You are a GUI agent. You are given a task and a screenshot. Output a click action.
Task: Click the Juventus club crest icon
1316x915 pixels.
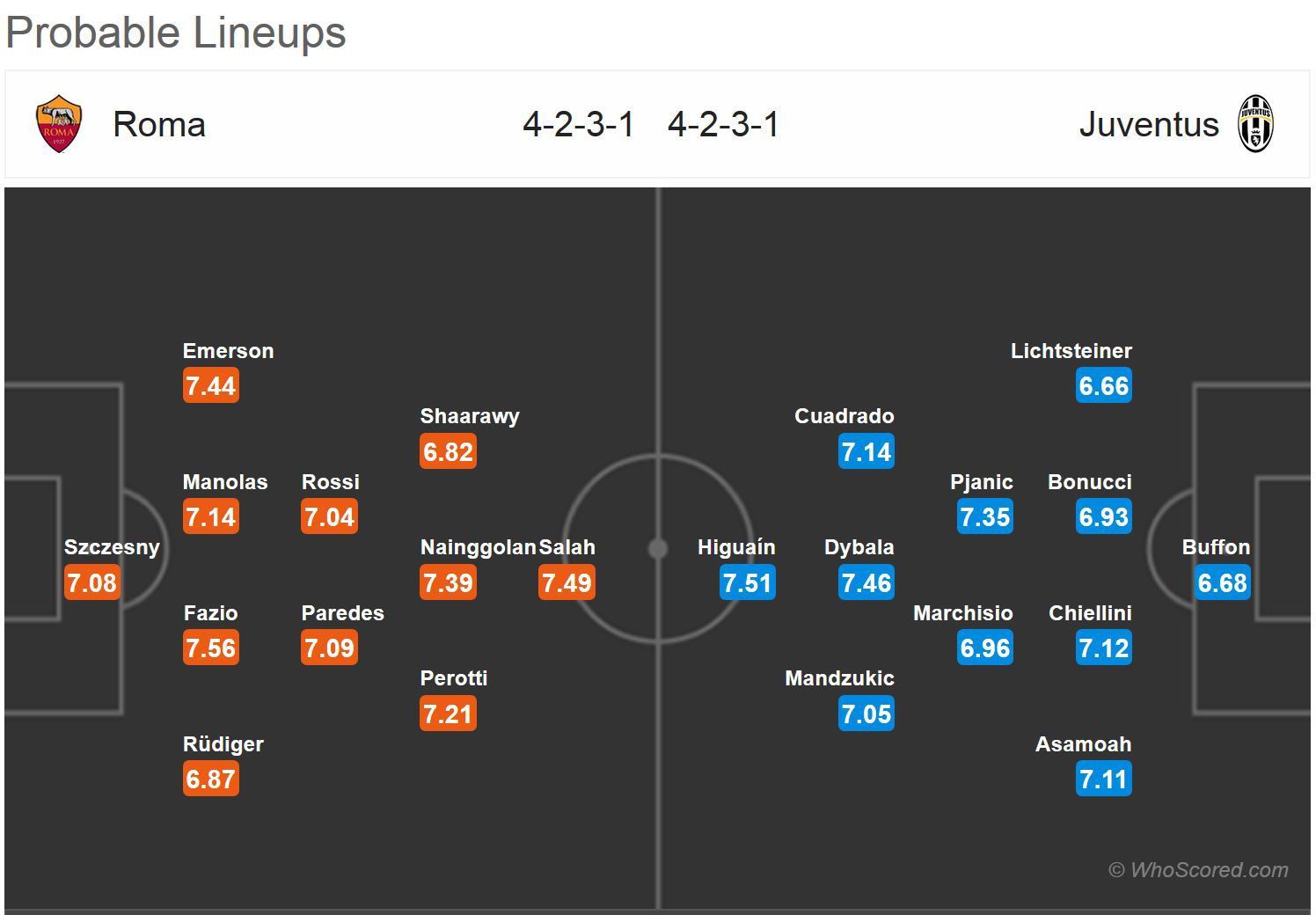tap(1255, 124)
